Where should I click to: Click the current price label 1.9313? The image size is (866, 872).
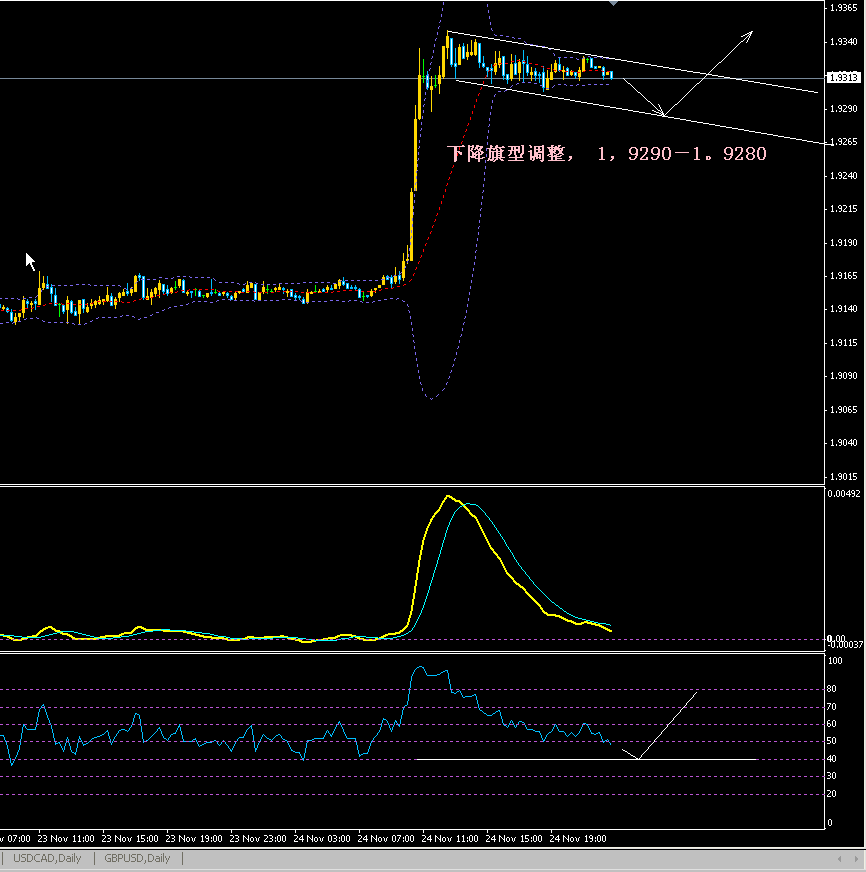click(843, 77)
